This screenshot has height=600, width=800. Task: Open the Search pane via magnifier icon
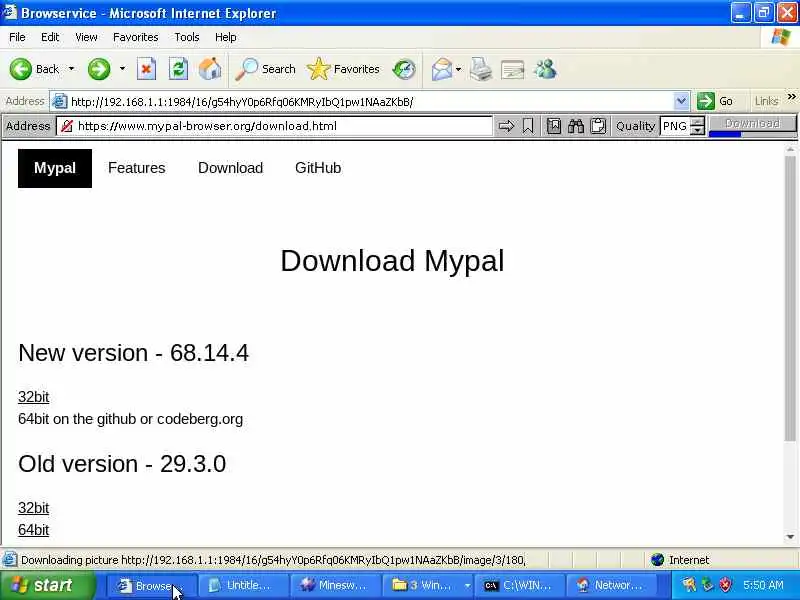click(x=246, y=69)
